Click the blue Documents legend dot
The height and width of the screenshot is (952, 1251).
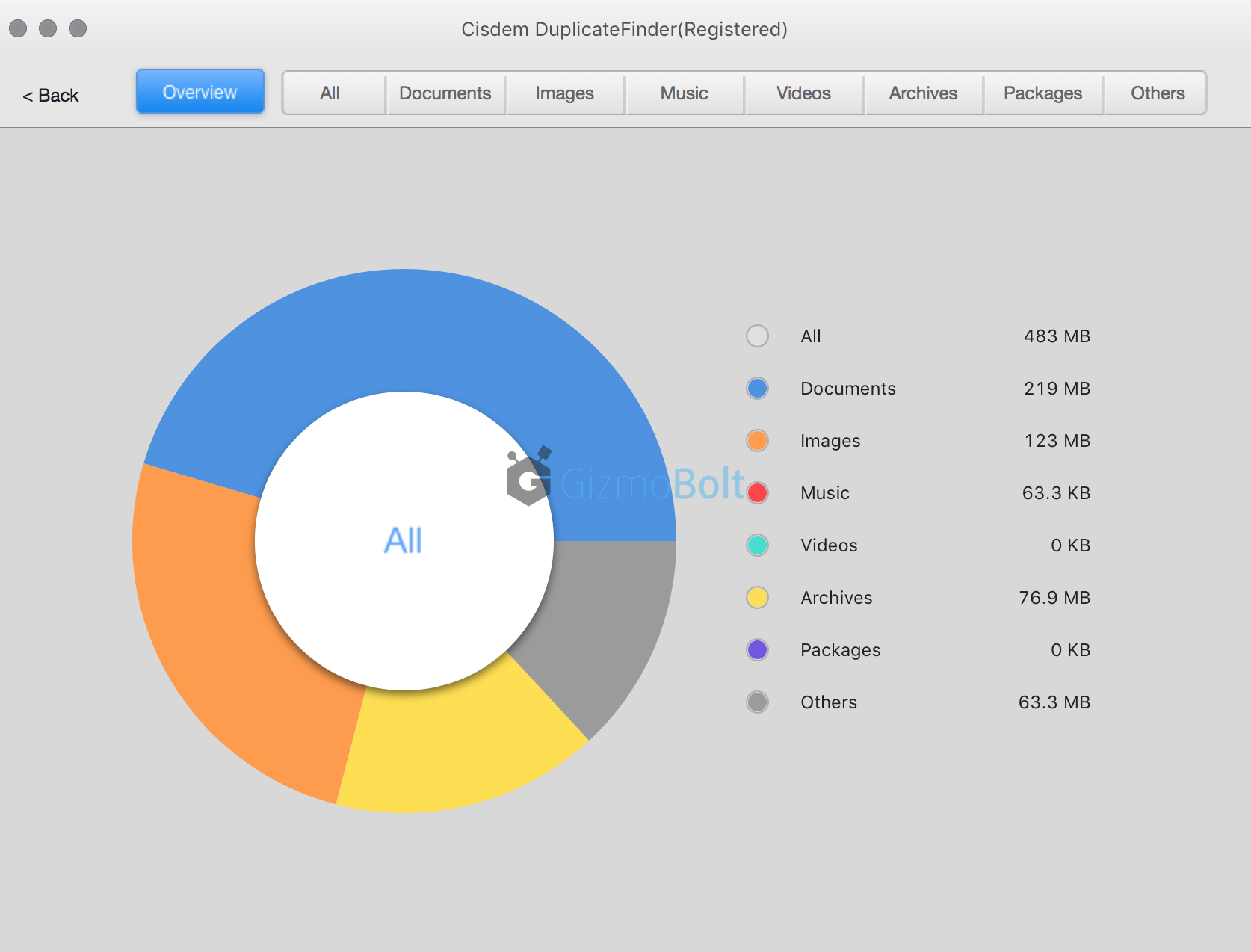(758, 389)
